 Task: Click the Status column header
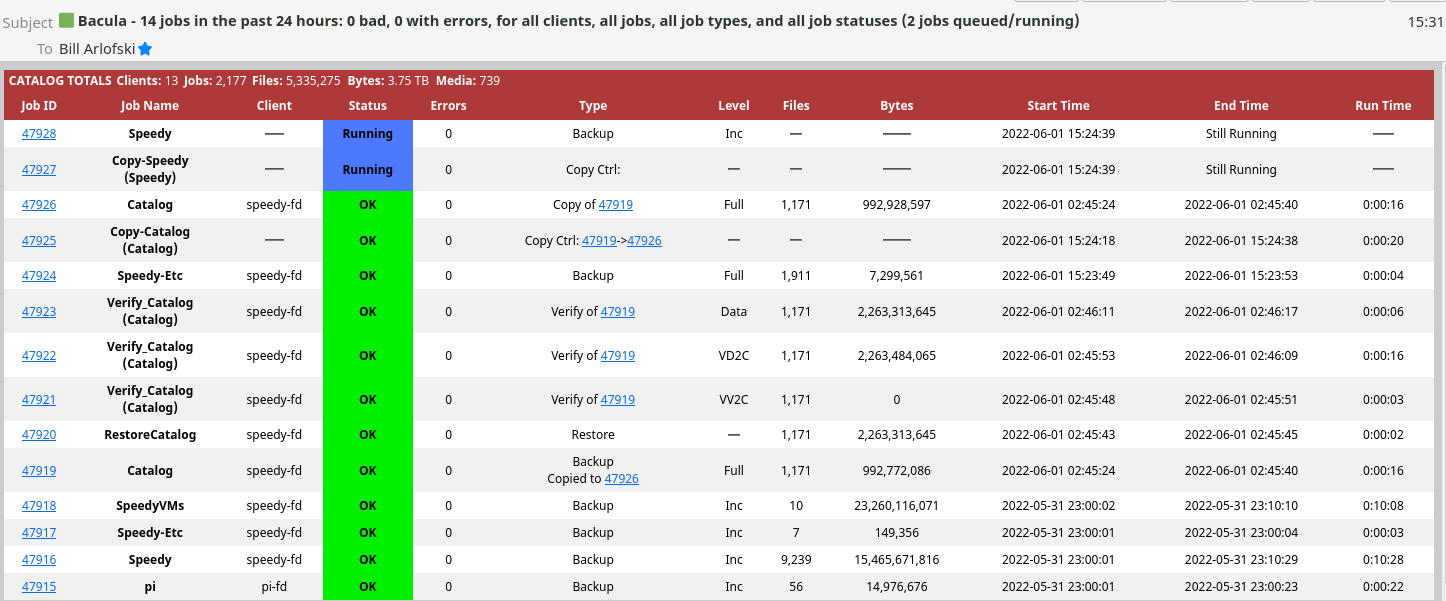pos(368,106)
